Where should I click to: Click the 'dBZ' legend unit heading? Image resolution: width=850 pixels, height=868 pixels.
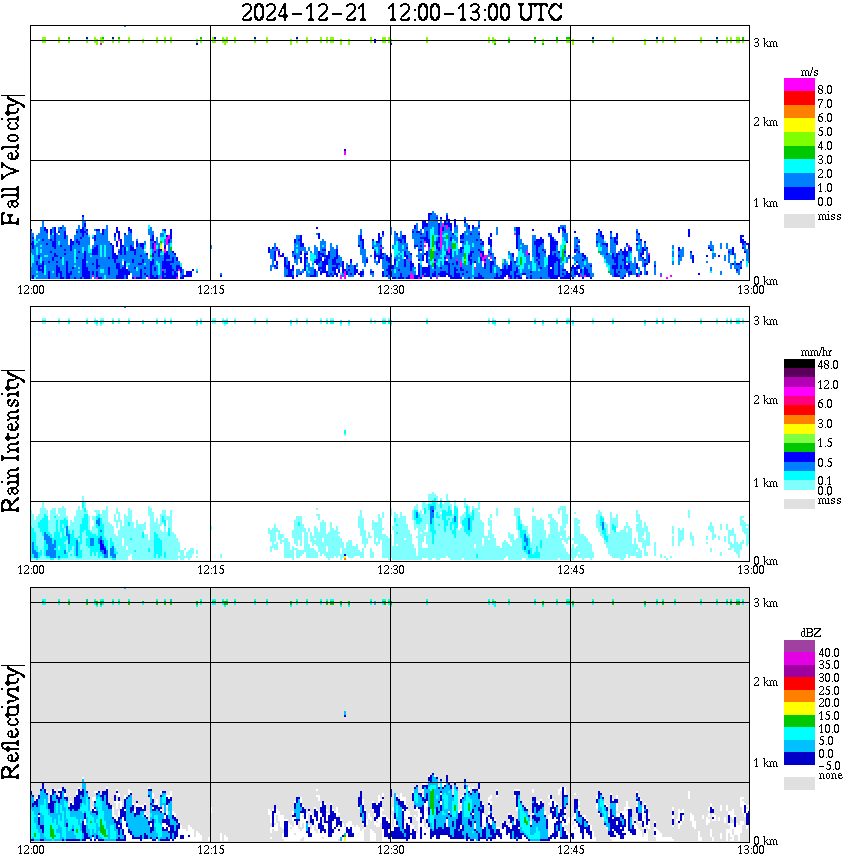(x=811, y=633)
